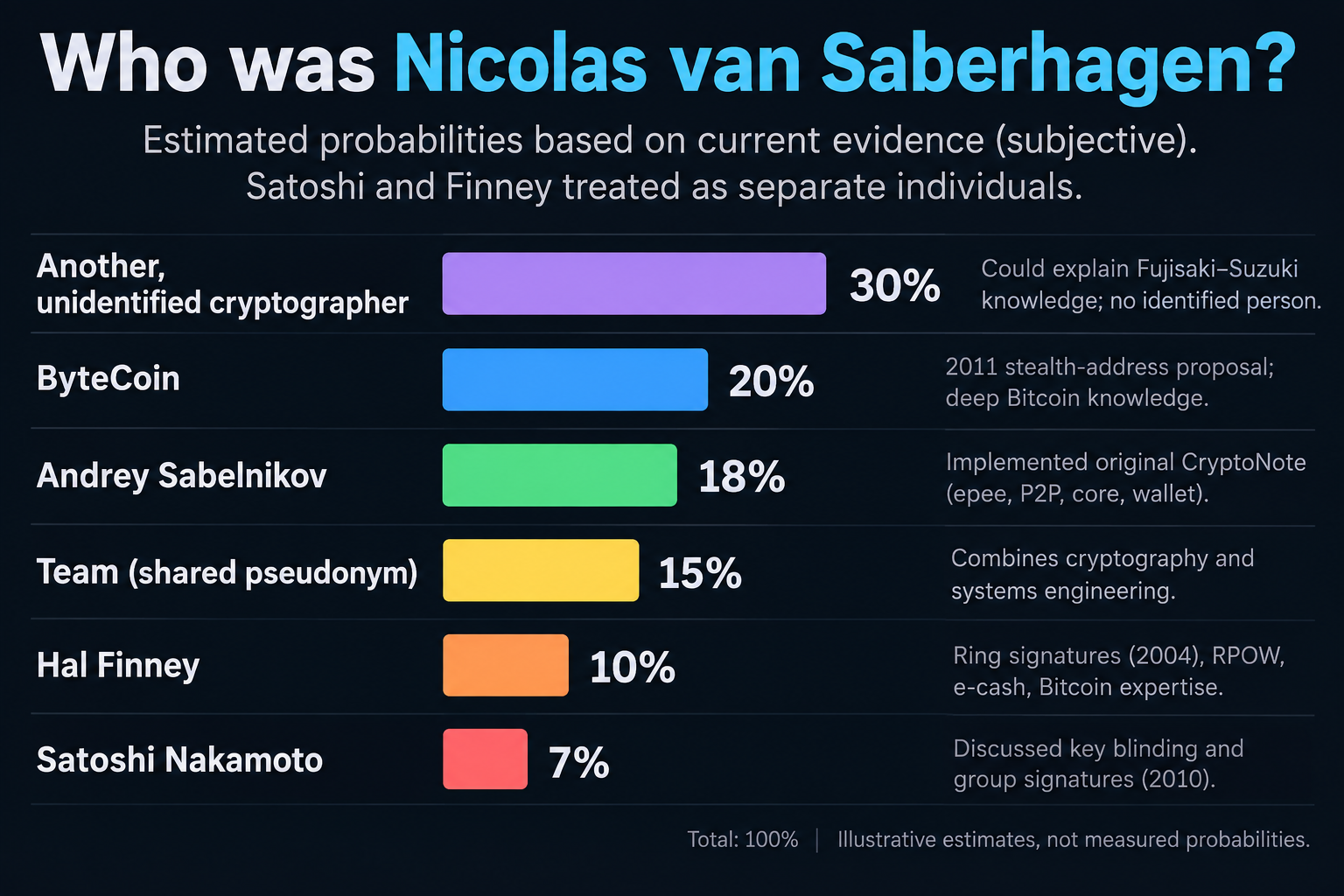Click the 18% percentage value
The image size is (1344, 896).
(x=741, y=477)
